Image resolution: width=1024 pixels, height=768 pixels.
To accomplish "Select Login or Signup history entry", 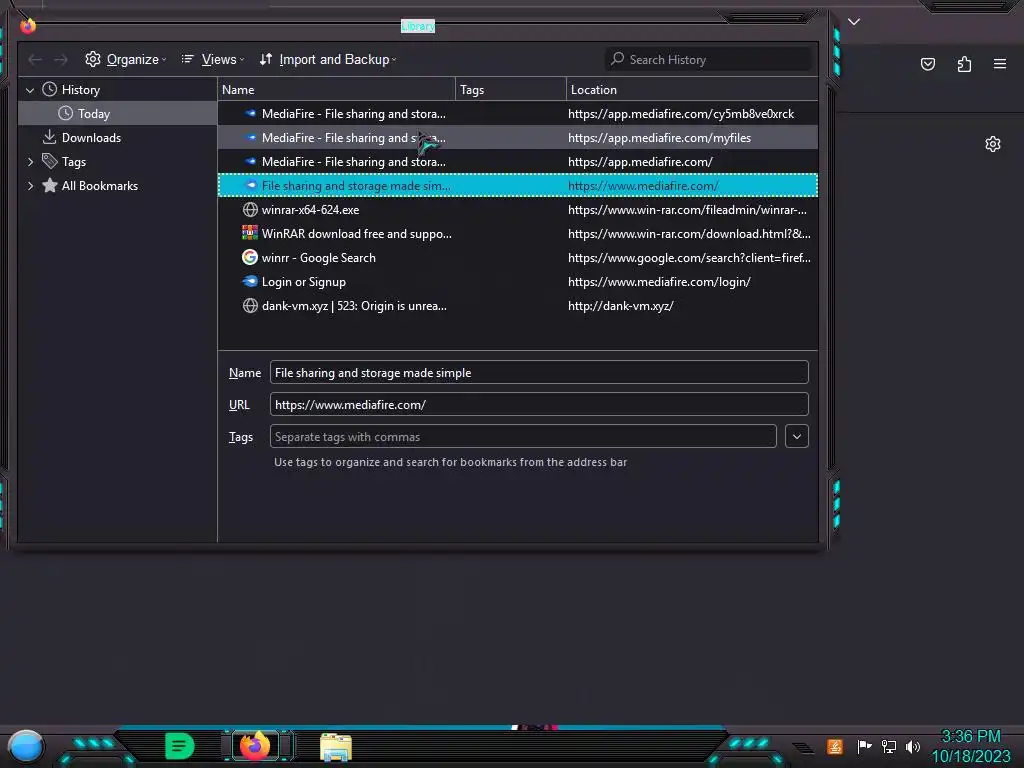I will 518,282.
